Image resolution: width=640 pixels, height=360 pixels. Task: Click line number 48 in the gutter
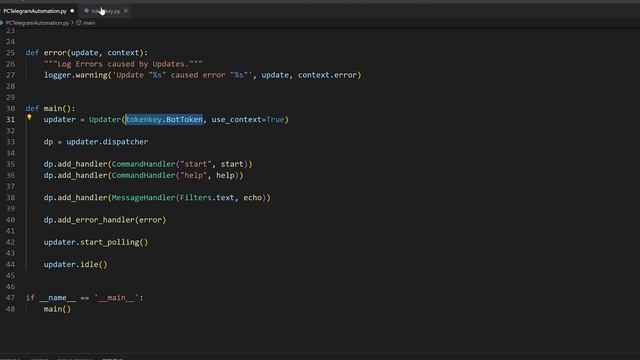pyautogui.click(x=10, y=309)
